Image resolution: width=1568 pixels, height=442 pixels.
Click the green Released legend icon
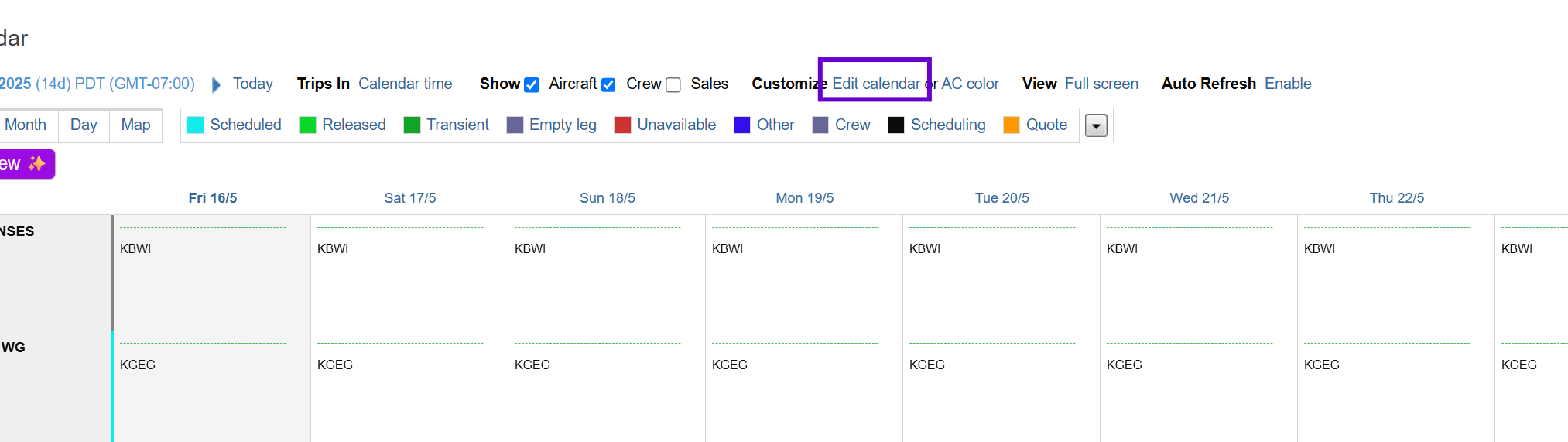(307, 125)
